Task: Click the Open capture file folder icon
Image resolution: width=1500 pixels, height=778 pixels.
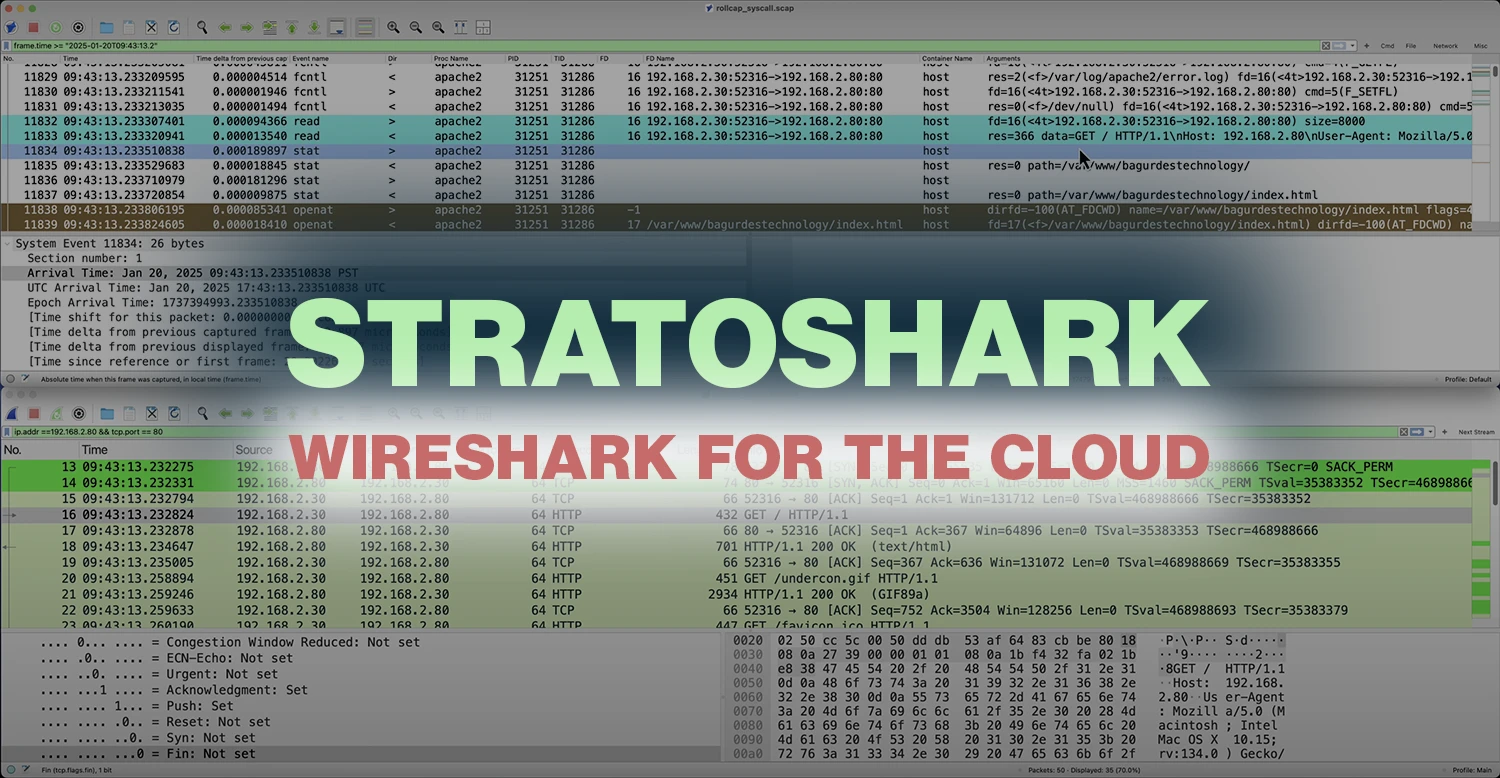Action: (106, 27)
